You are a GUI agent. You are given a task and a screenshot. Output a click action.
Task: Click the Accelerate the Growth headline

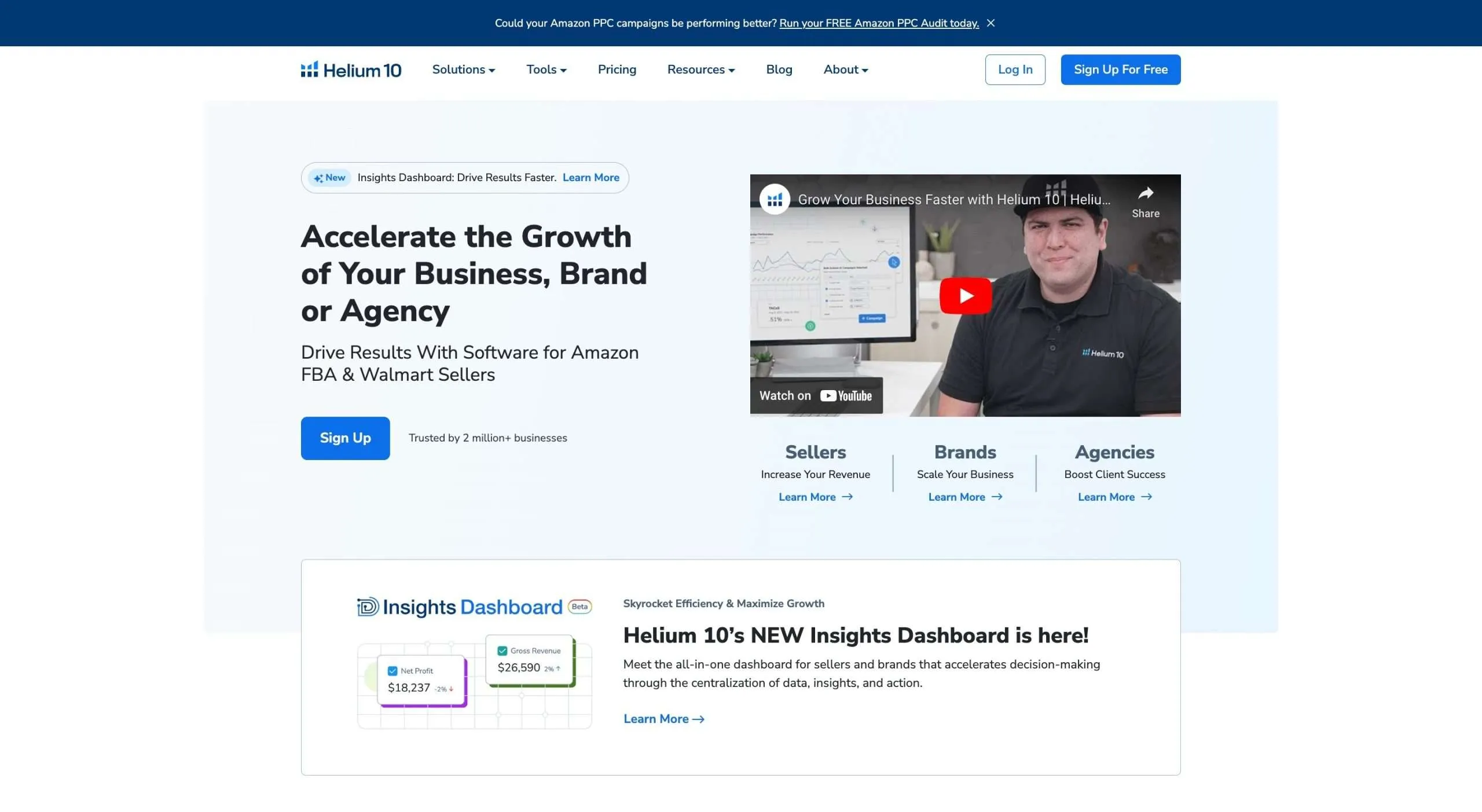click(474, 274)
